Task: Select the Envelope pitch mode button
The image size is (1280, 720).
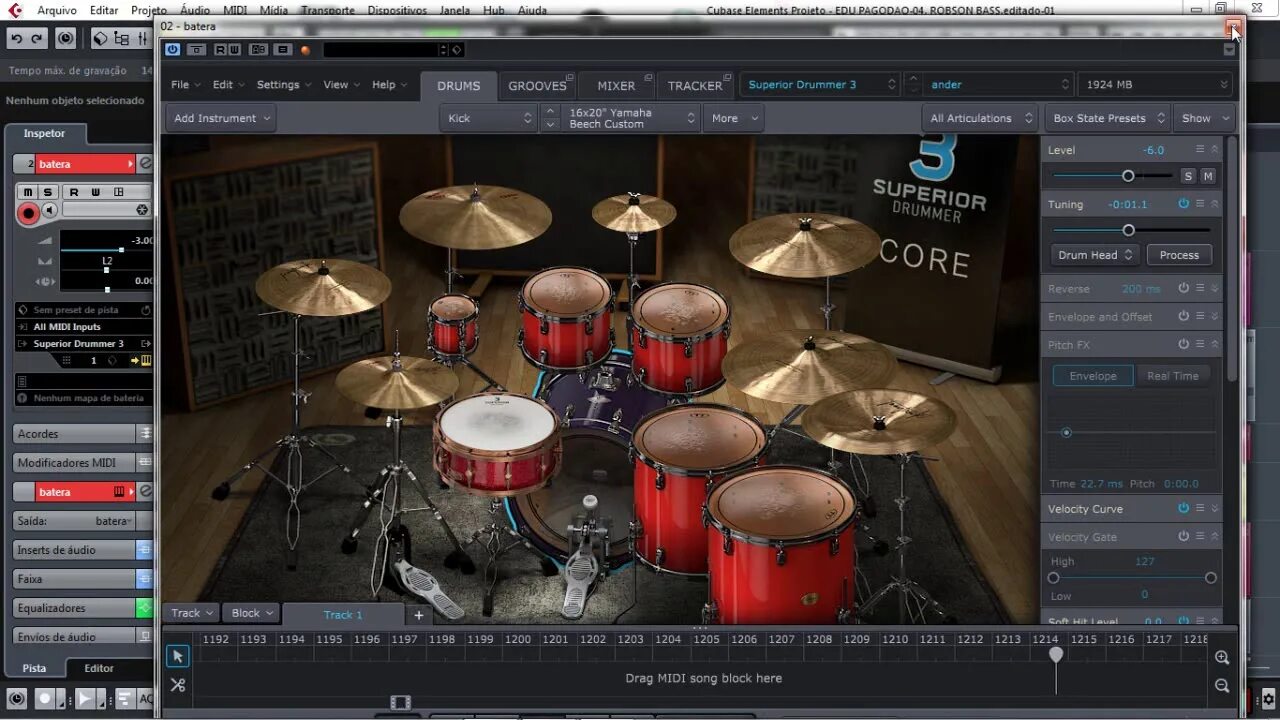Action: coord(1093,376)
